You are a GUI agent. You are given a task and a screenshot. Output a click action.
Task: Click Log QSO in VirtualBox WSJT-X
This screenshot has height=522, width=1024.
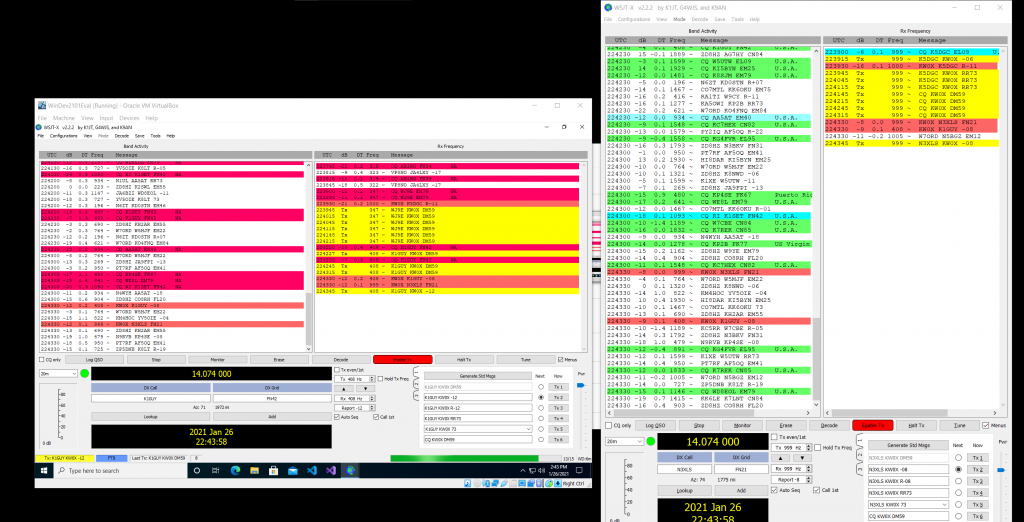tap(94, 359)
